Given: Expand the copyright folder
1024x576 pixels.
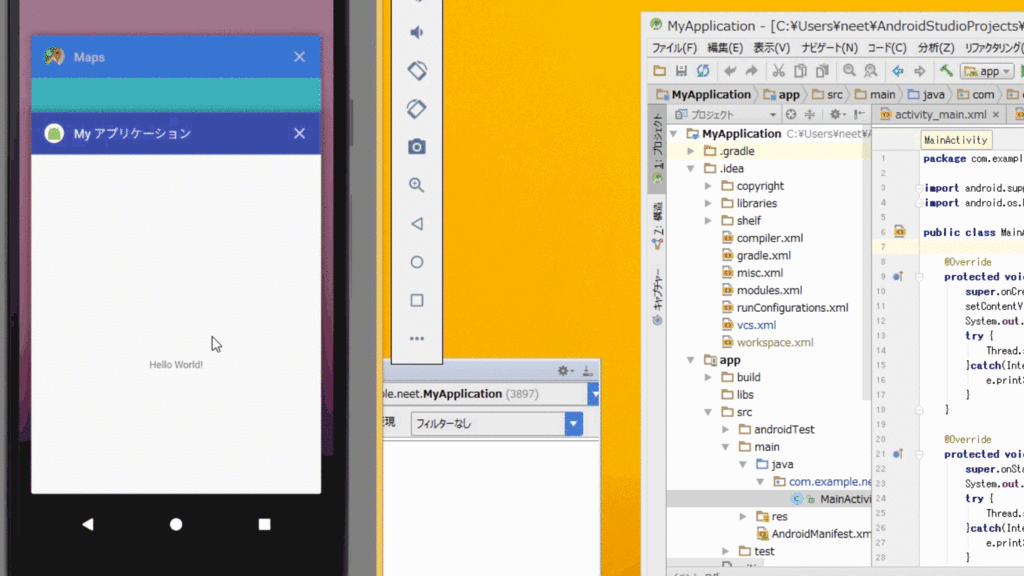Looking at the screenshot, I should [709, 186].
